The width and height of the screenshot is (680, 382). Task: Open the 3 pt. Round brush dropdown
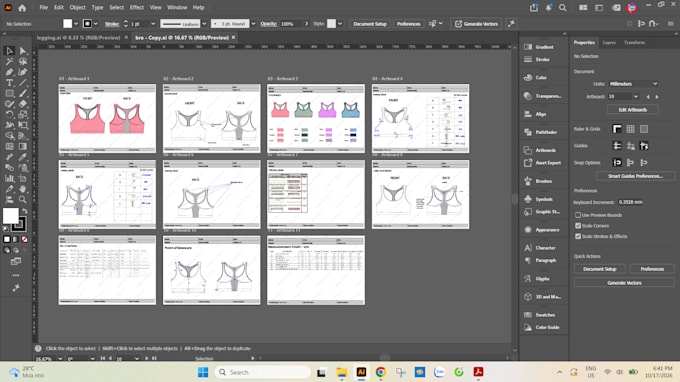(253, 24)
